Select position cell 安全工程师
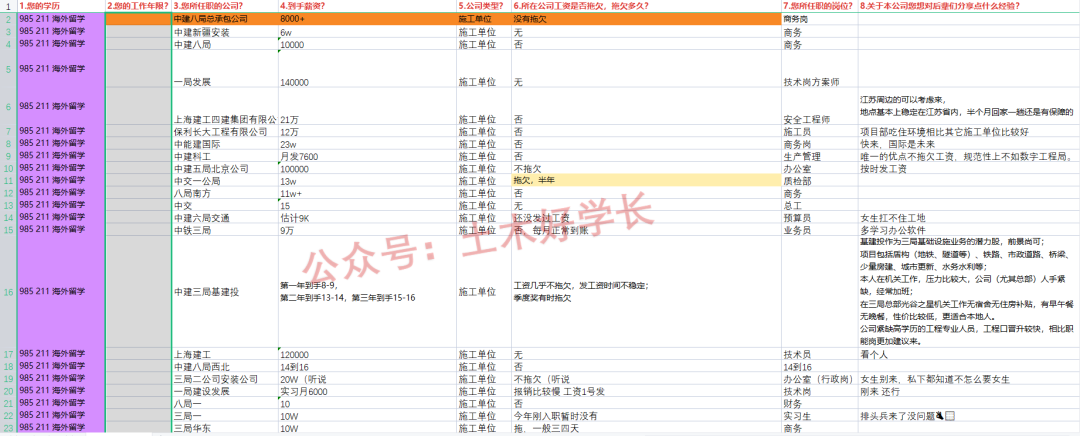The image size is (1080, 436). point(820,107)
